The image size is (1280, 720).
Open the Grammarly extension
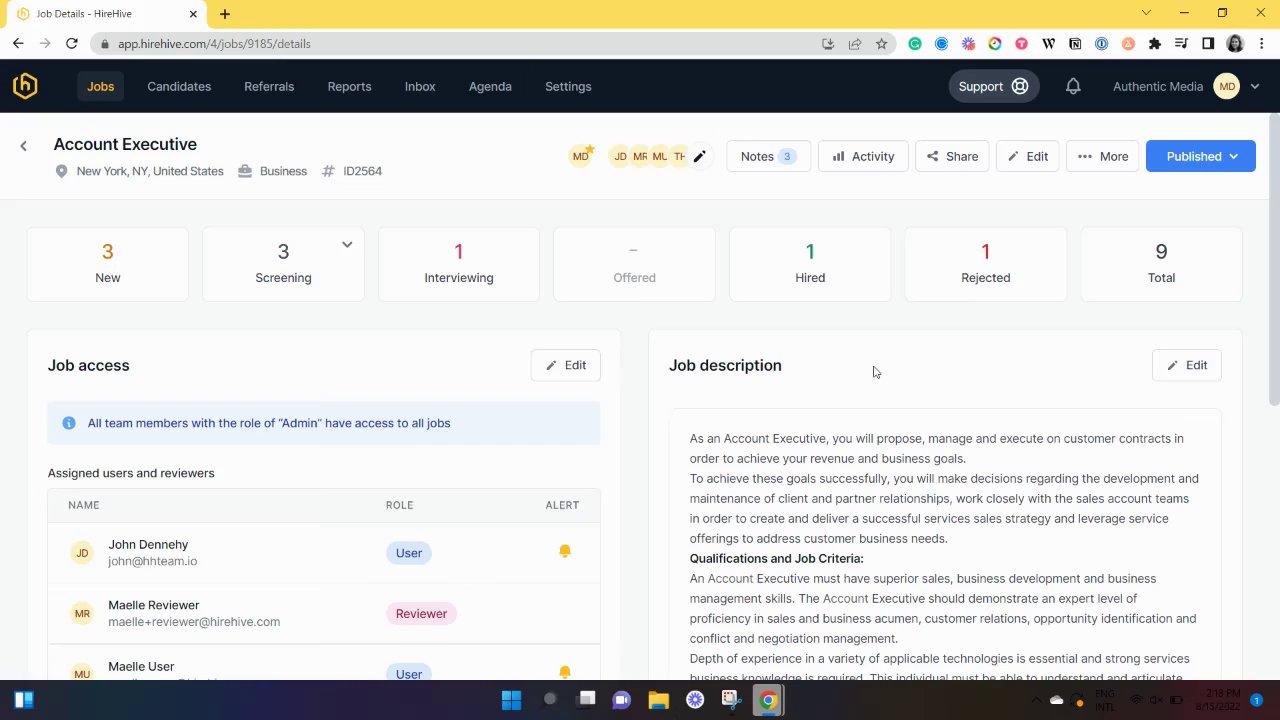pyautogui.click(x=915, y=44)
